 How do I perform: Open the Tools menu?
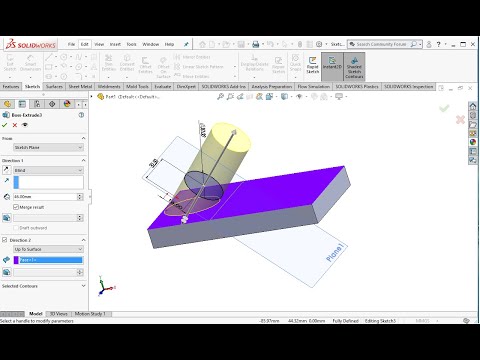pyautogui.click(x=131, y=44)
